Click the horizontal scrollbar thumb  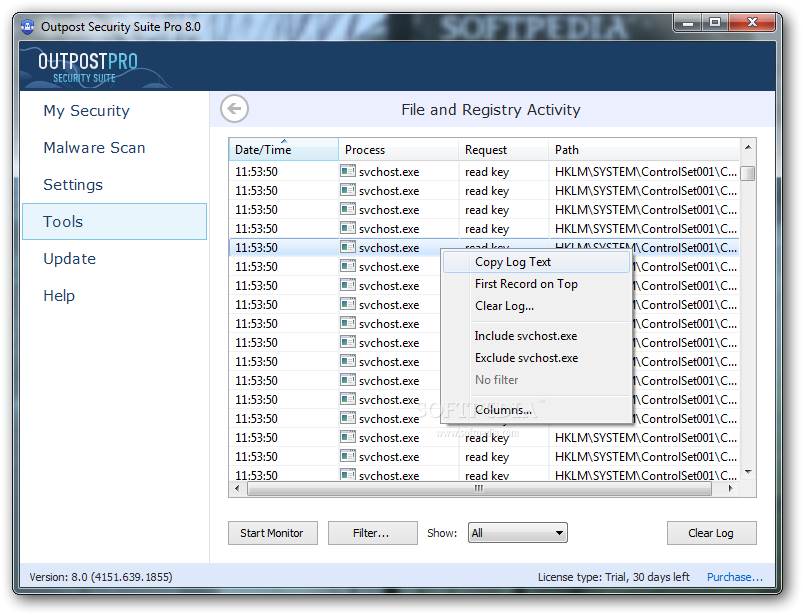point(479,489)
